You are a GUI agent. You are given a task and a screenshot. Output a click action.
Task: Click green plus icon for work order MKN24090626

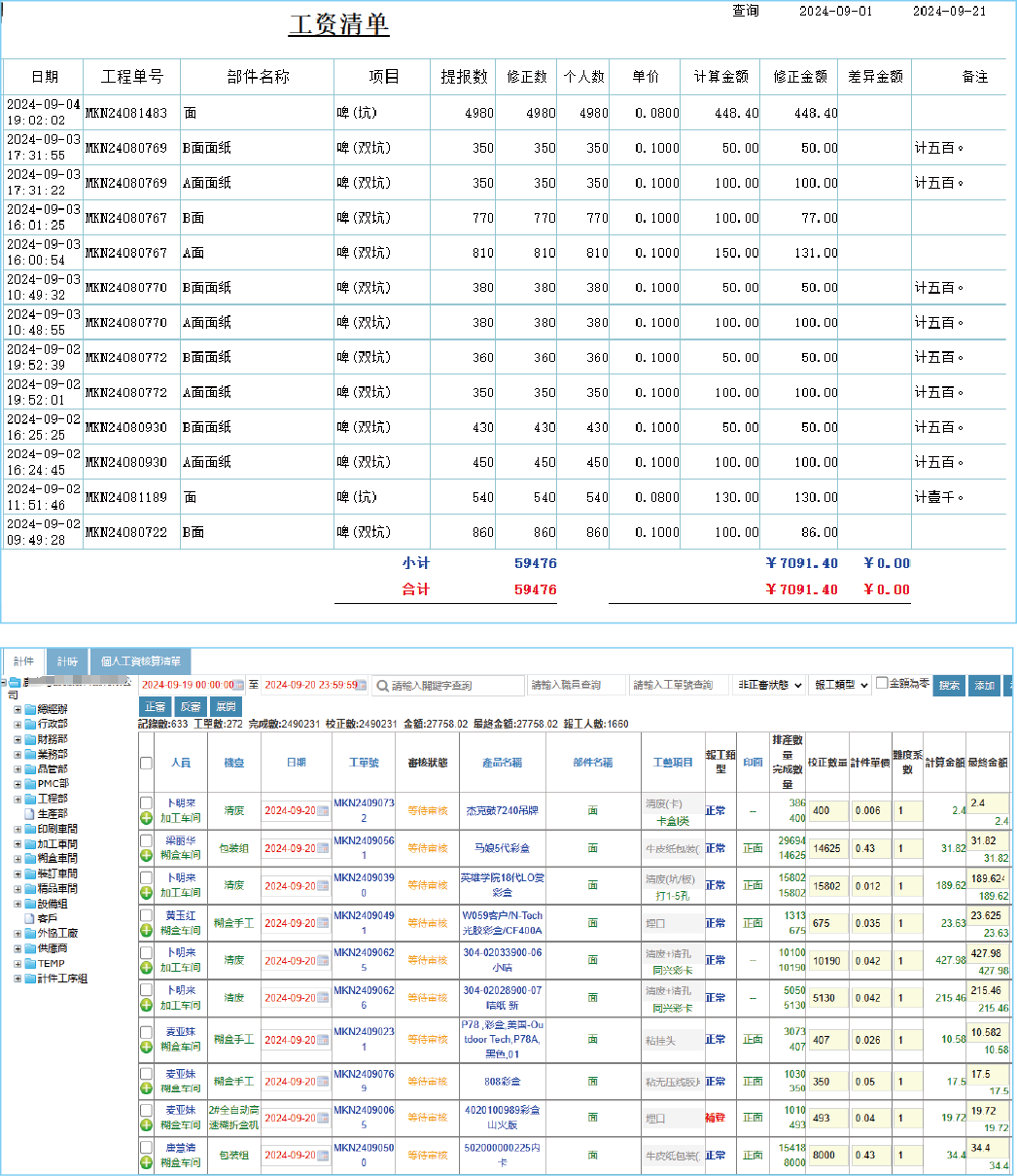pos(146,1006)
